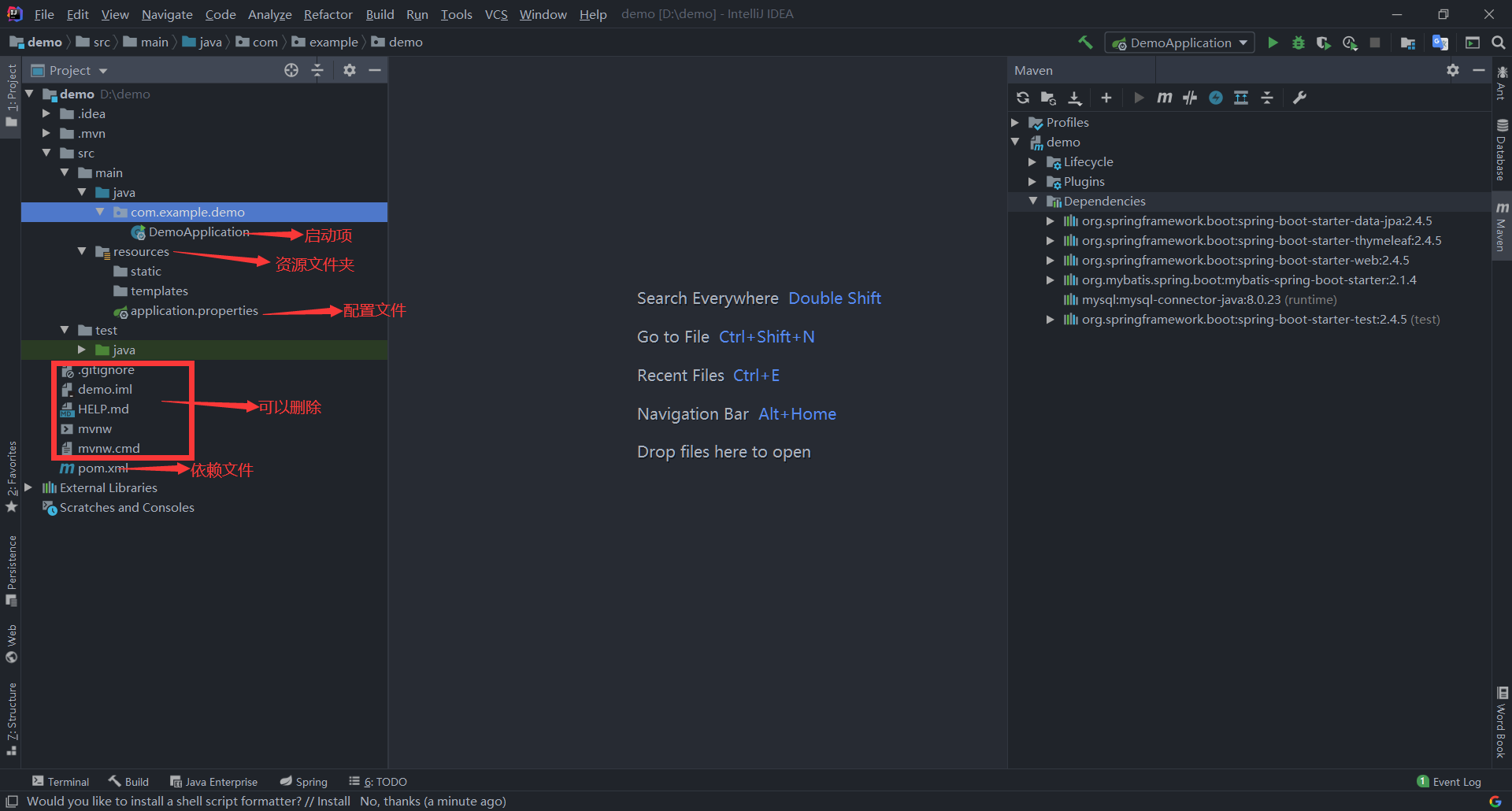Open the Database side tab
Image resolution: width=1512 pixels, height=811 pixels.
[x=1502, y=150]
